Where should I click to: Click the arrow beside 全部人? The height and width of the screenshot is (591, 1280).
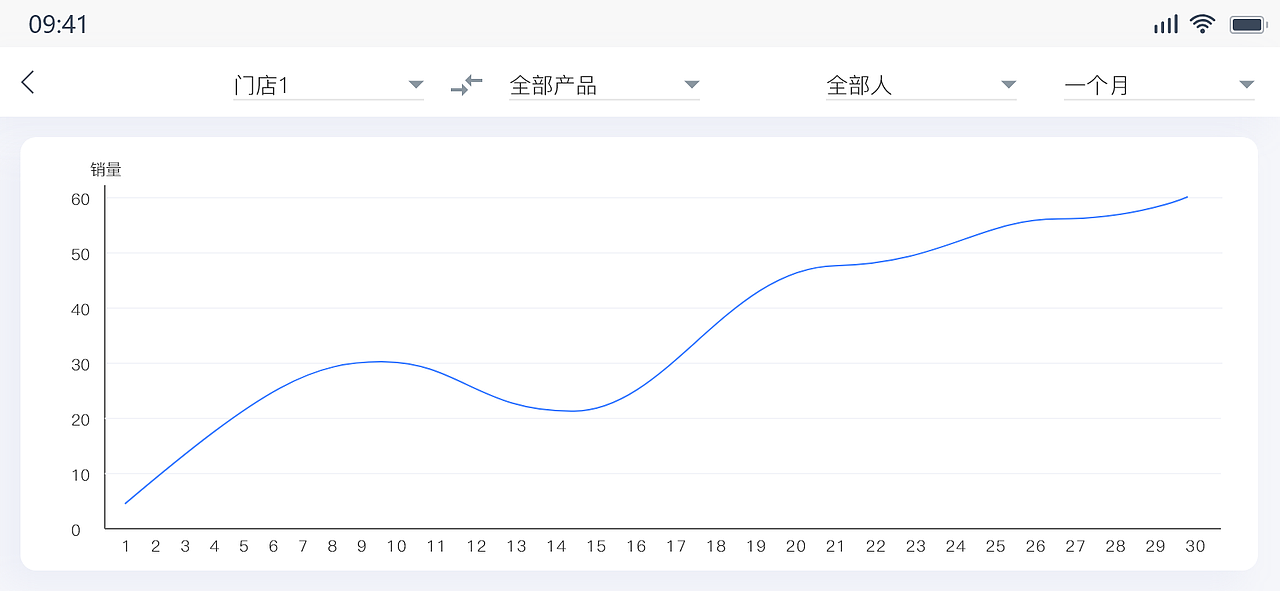point(1008,85)
